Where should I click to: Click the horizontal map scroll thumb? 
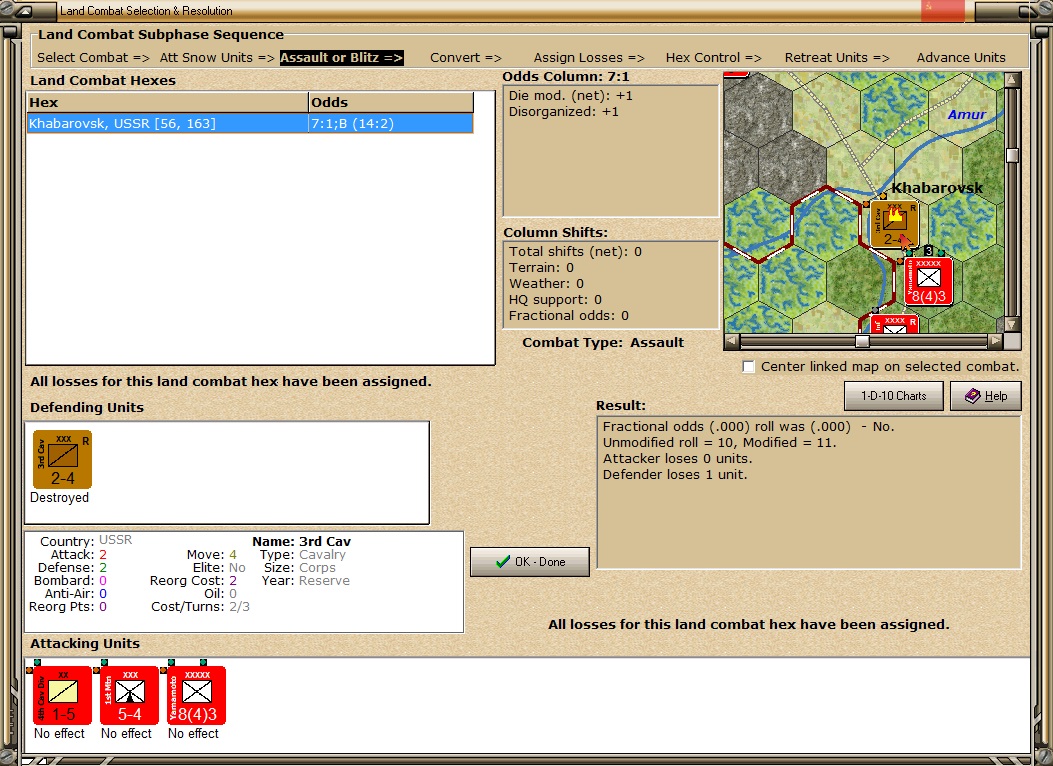pos(862,342)
